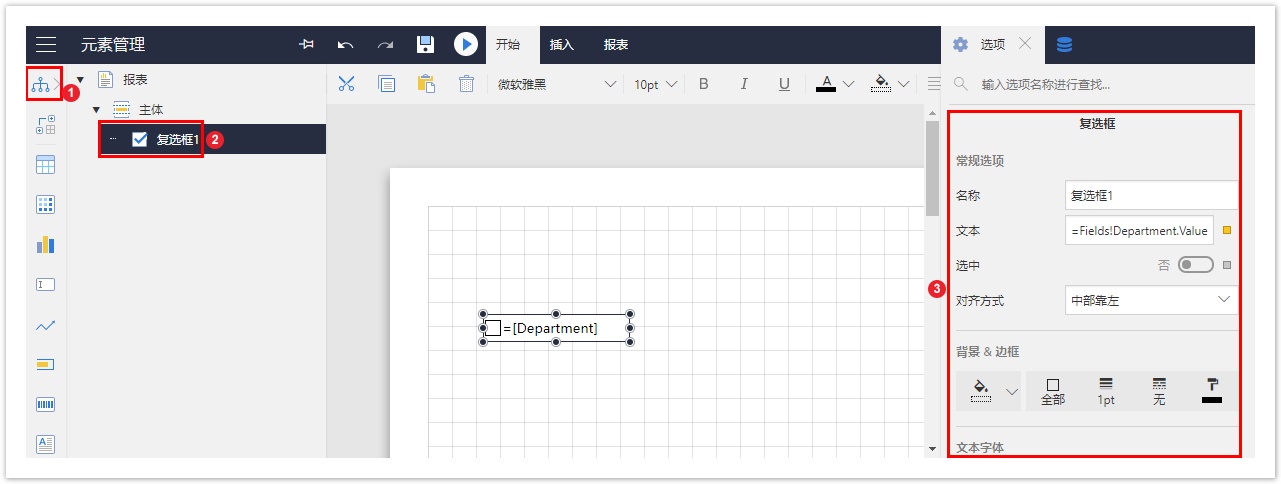Click the yellow expression marker beside 文本
Viewport: 1281px width, 484px height.
point(1227,230)
